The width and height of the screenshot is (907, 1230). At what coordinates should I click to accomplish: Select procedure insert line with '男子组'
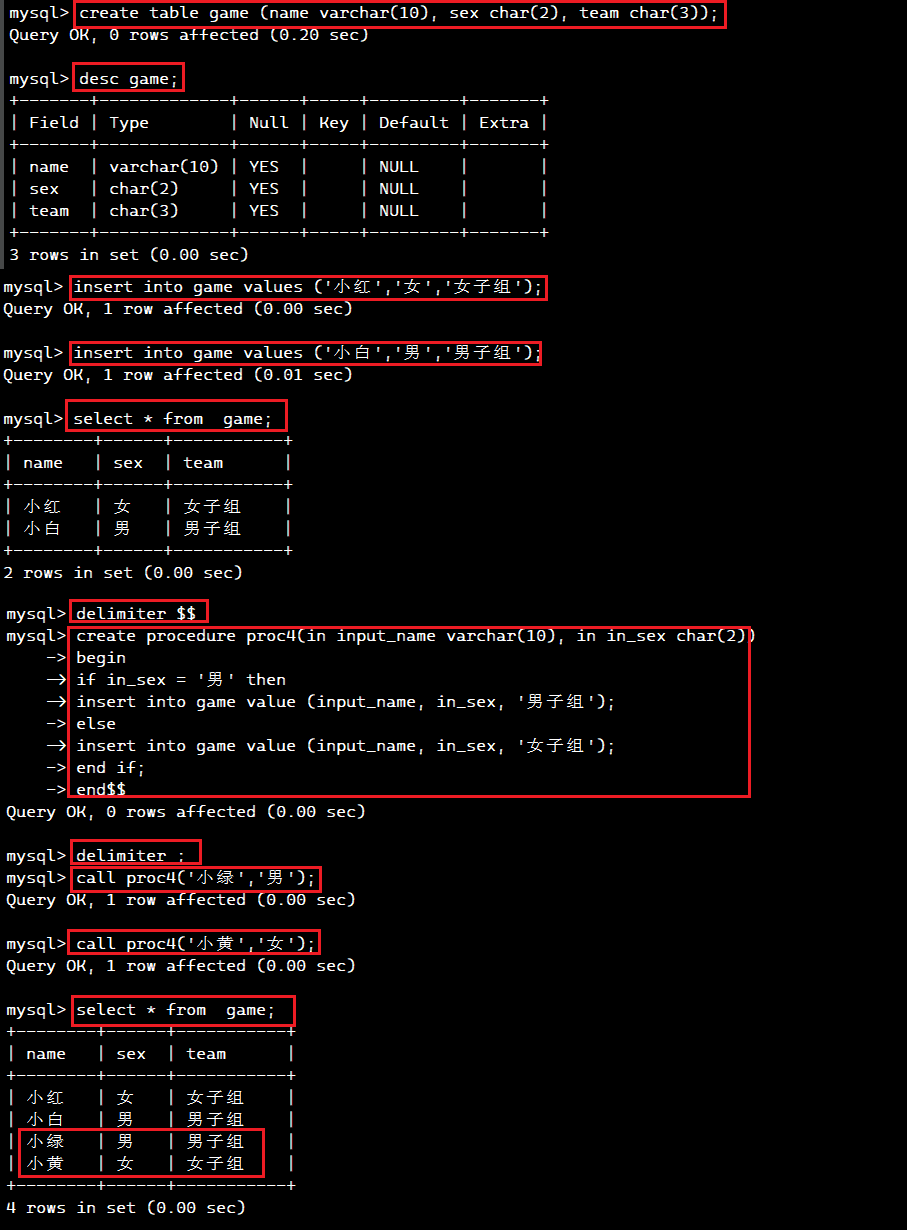(346, 702)
